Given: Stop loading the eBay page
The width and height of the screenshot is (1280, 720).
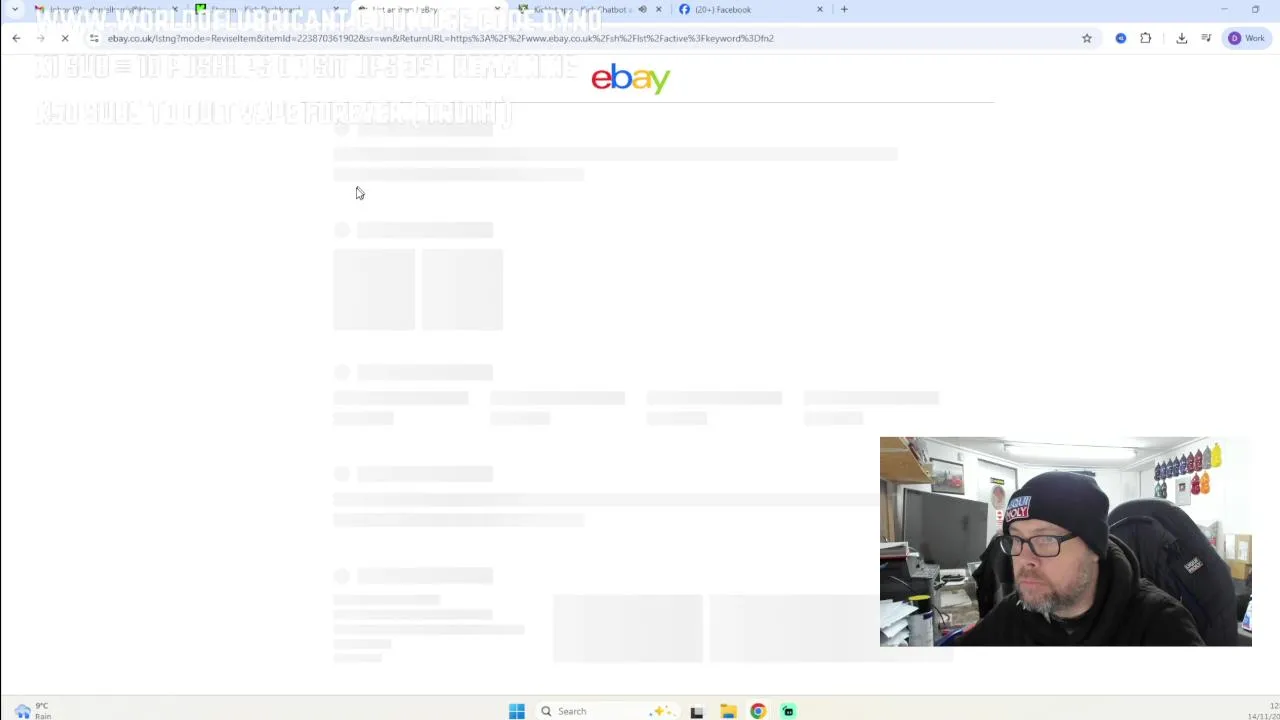Looking at the screenshot, I should pyautogui.click(x=64, y=38).
